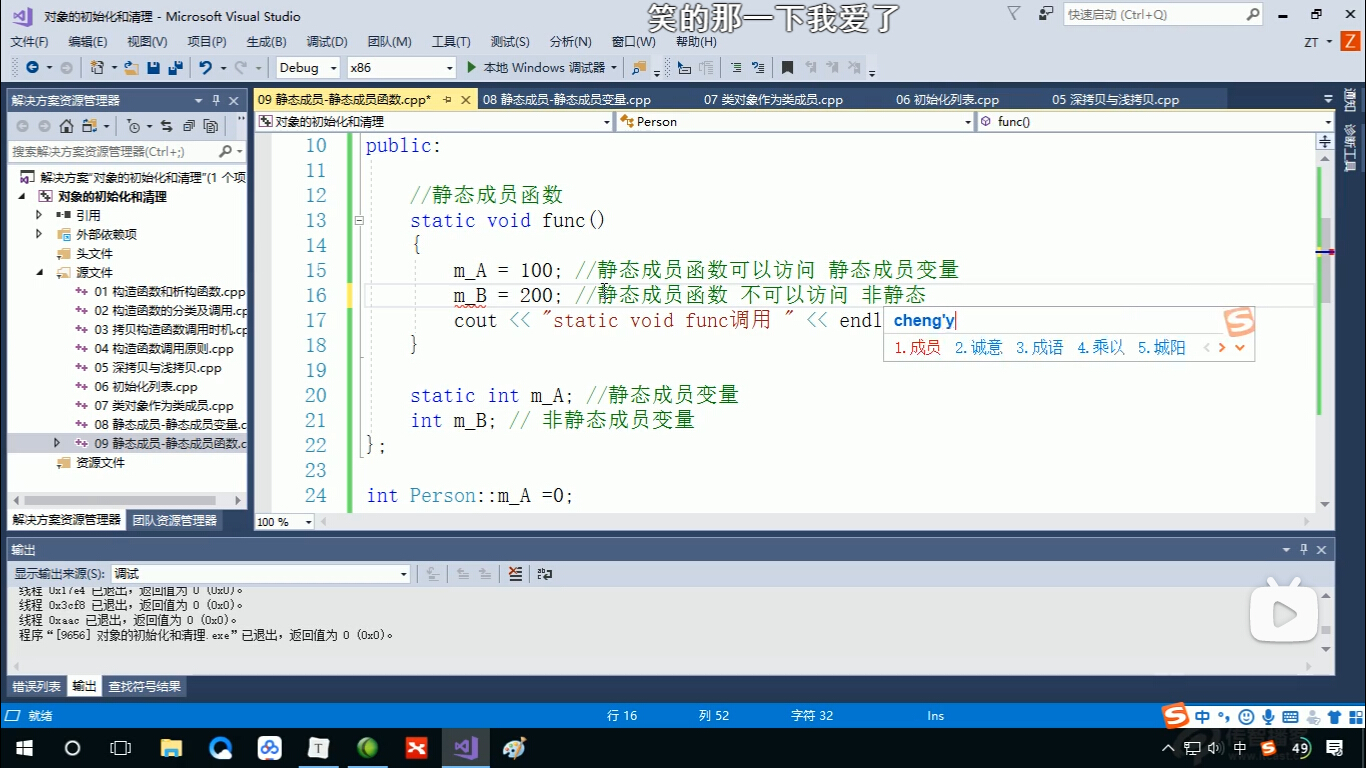Switch to the 错误列表 pane
Viewport: 1366px width, 768px height.
[35, 686]
